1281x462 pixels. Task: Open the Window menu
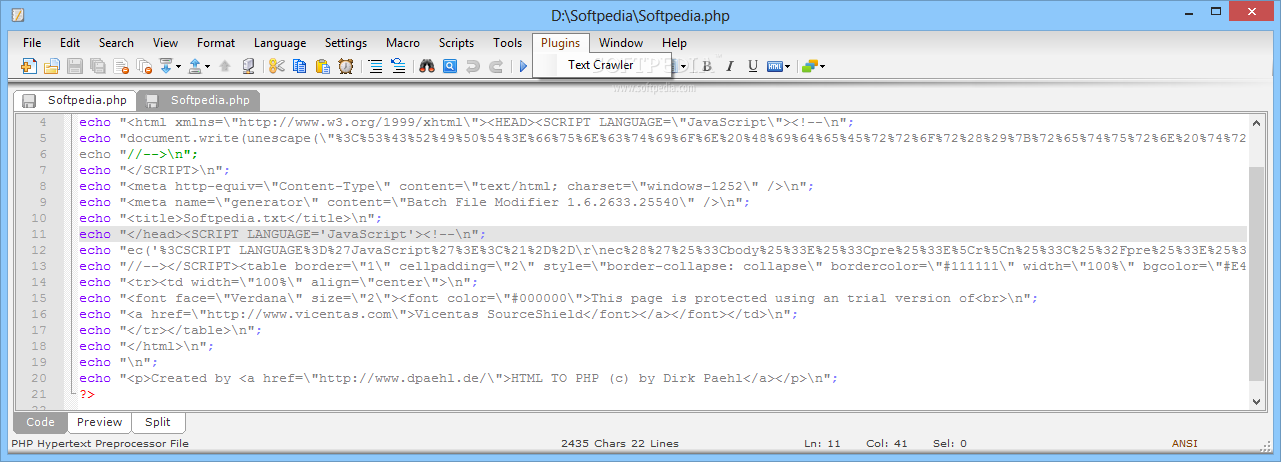pyautogui.click(x=621, y=43)
